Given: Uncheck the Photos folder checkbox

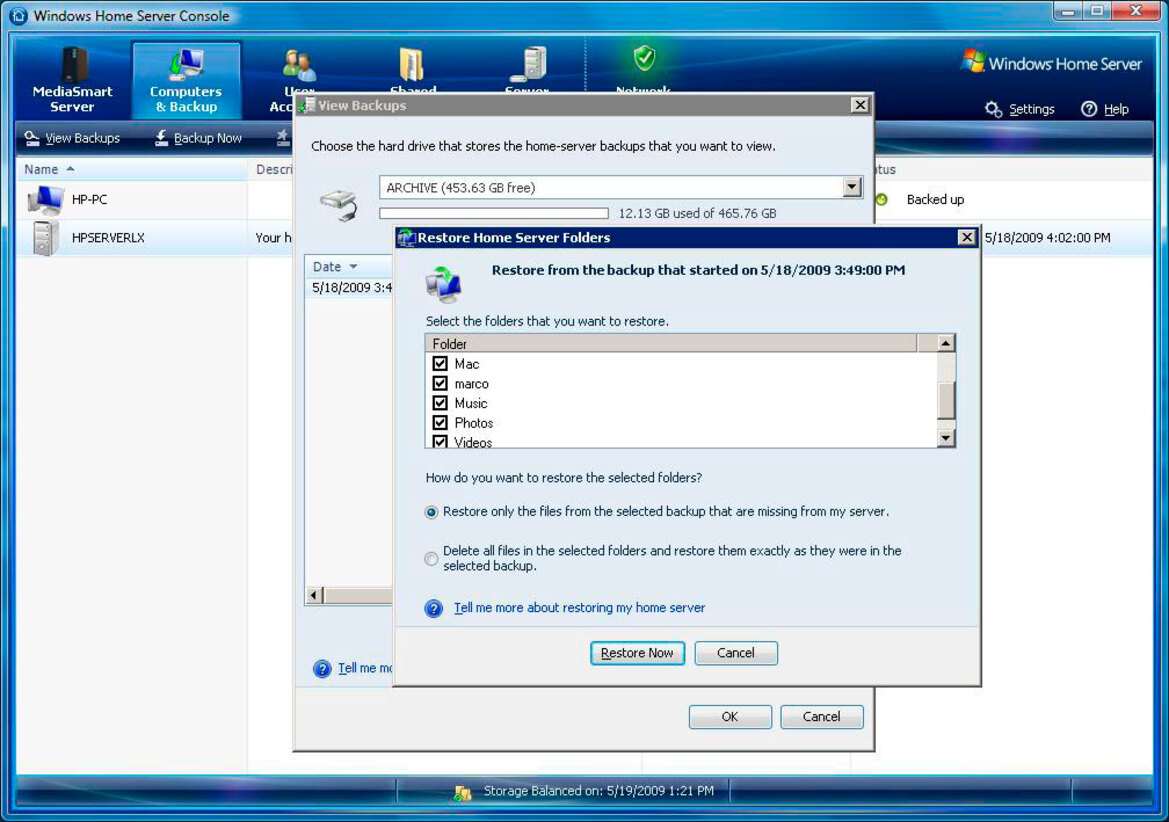Looking at the screenshot, I should coord(440,423).
